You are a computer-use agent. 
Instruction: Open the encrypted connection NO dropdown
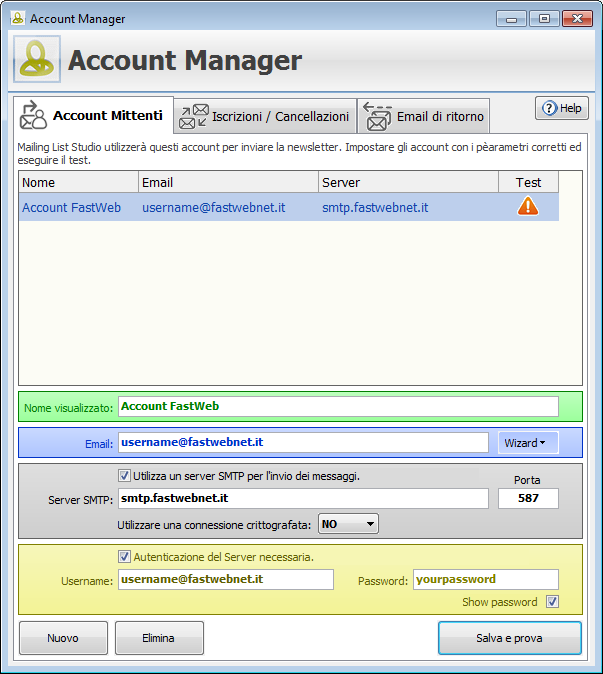[x=348, y=524]
